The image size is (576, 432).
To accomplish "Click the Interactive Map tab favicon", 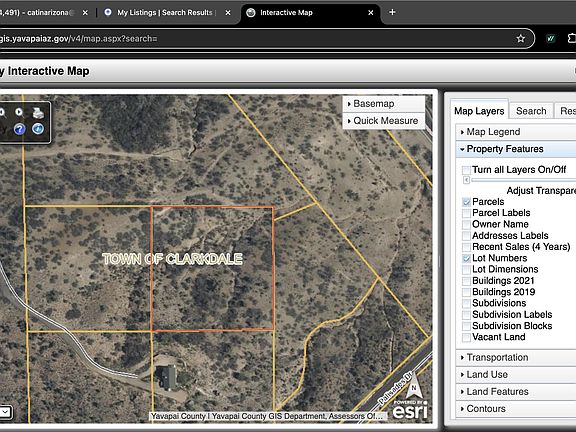I will pyautogui.click(x=251, y=12).
